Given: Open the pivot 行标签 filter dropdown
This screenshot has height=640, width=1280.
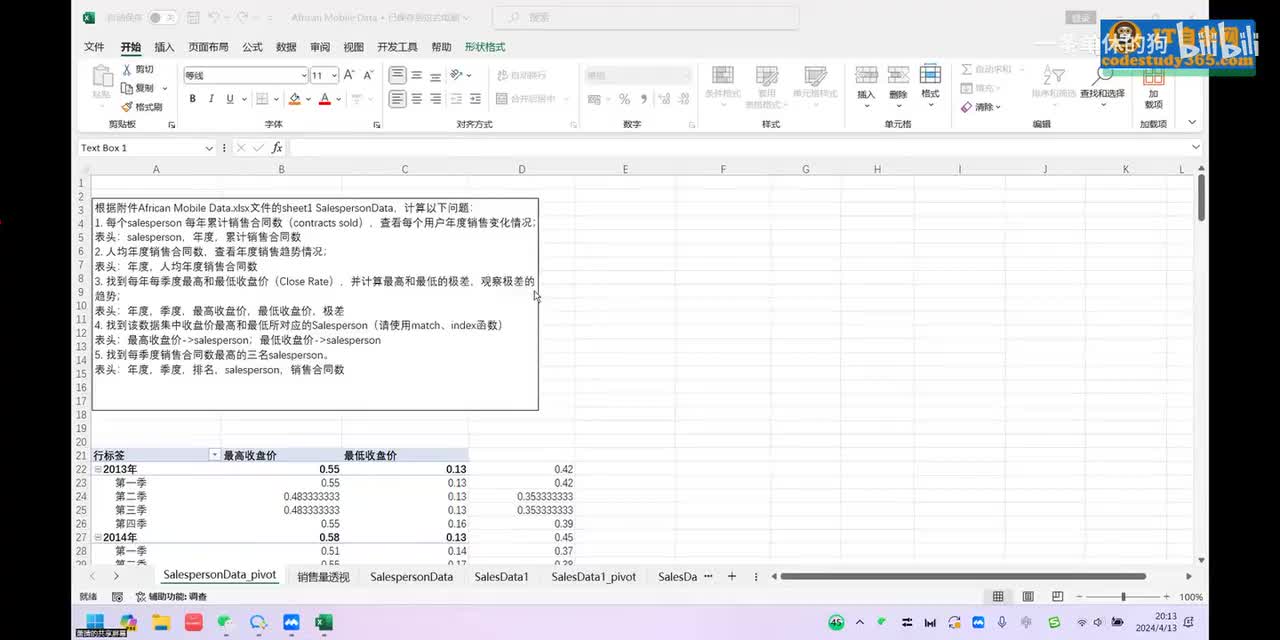Looking at the screenshot, I should (213, 455).
